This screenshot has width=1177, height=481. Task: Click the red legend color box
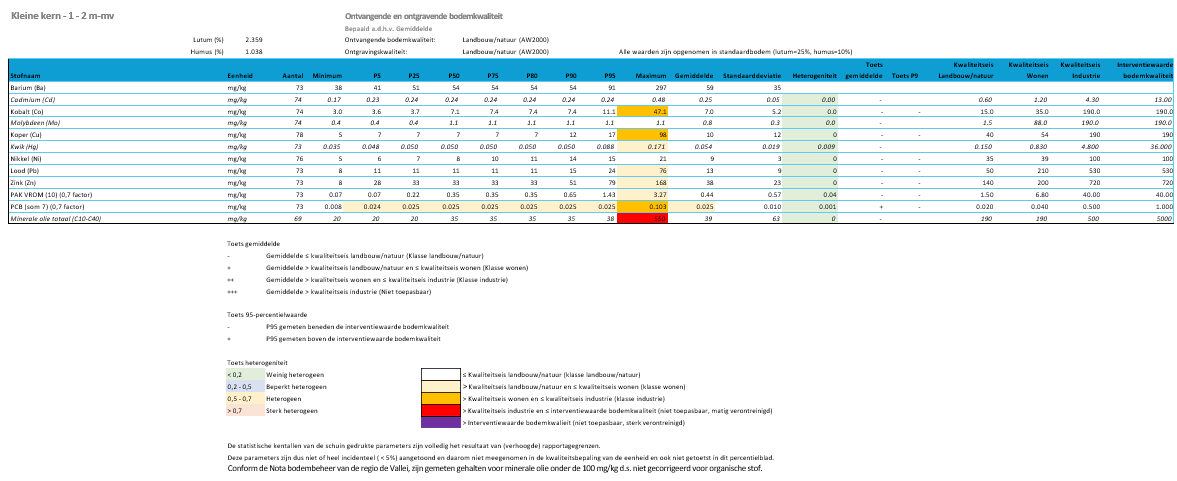(441, 410)
